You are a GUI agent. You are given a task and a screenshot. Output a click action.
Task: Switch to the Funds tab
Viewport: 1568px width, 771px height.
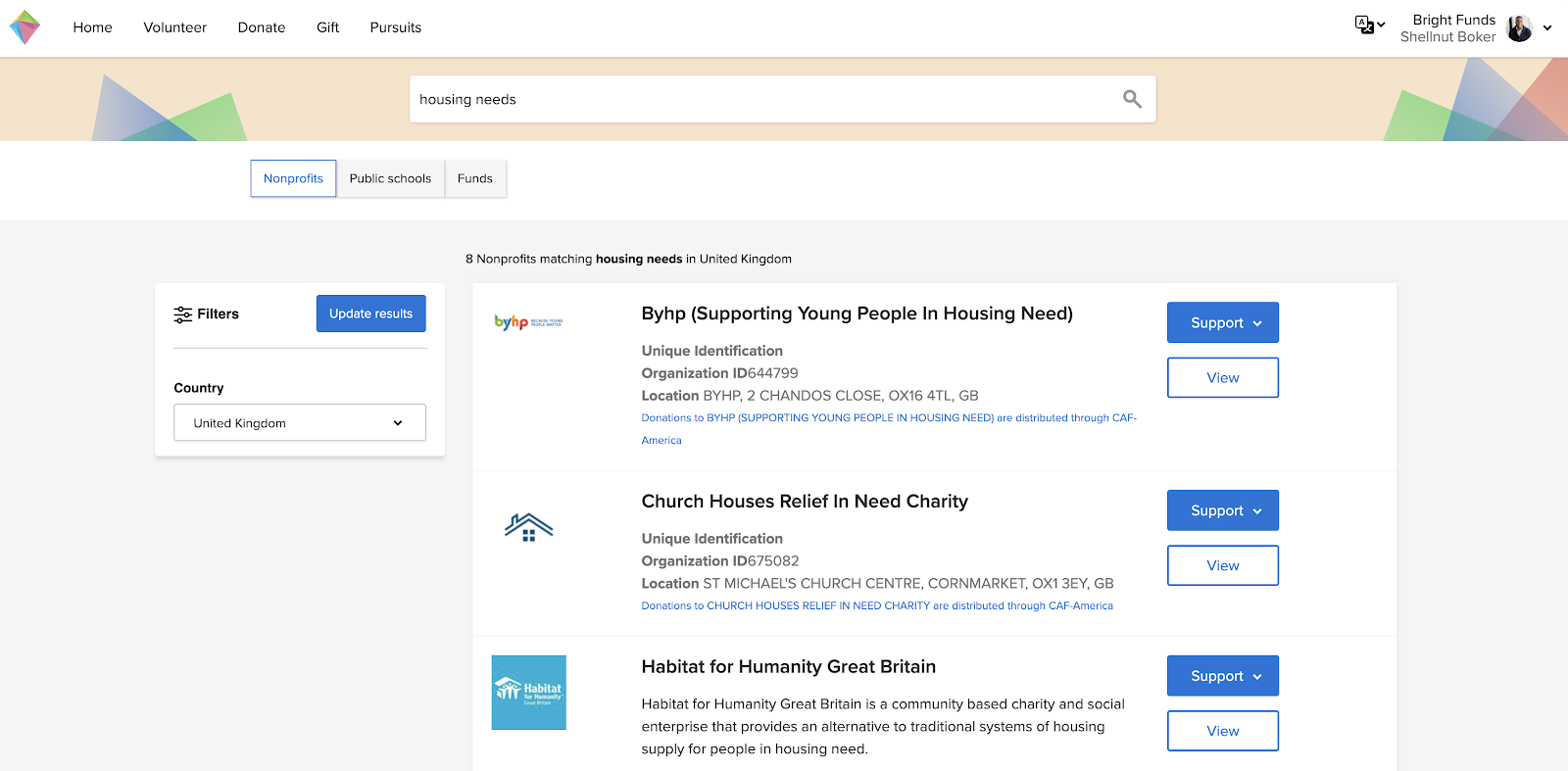pos(475,179)
